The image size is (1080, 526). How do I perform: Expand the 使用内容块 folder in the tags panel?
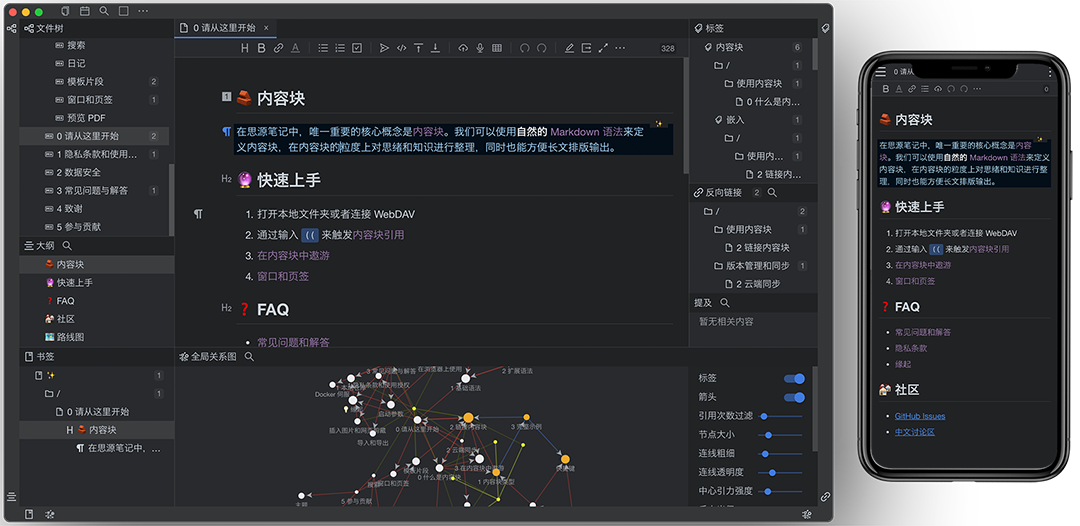pos(758,84)
